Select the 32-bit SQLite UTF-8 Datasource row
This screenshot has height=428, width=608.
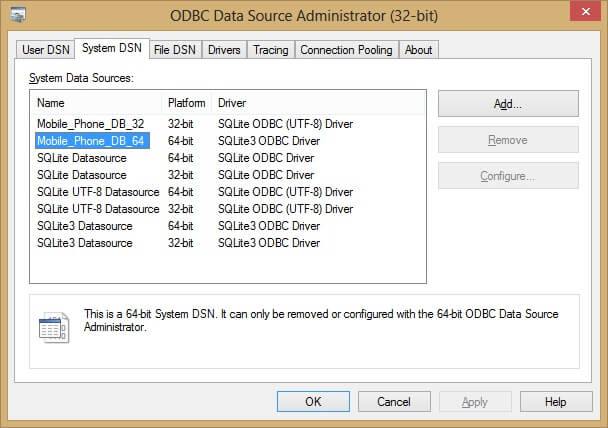(x=97, y=209)
